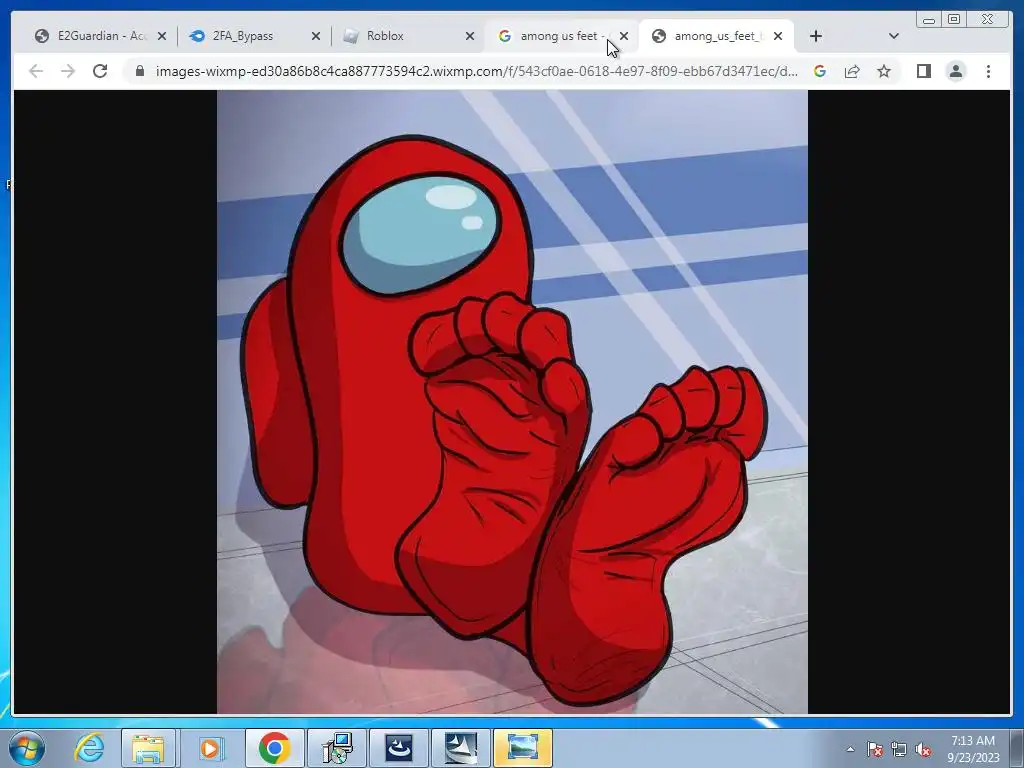1024x768 pixels.
Task: Open the dark blue arrow app on taskbar
Action: click(x=399, y=748)
